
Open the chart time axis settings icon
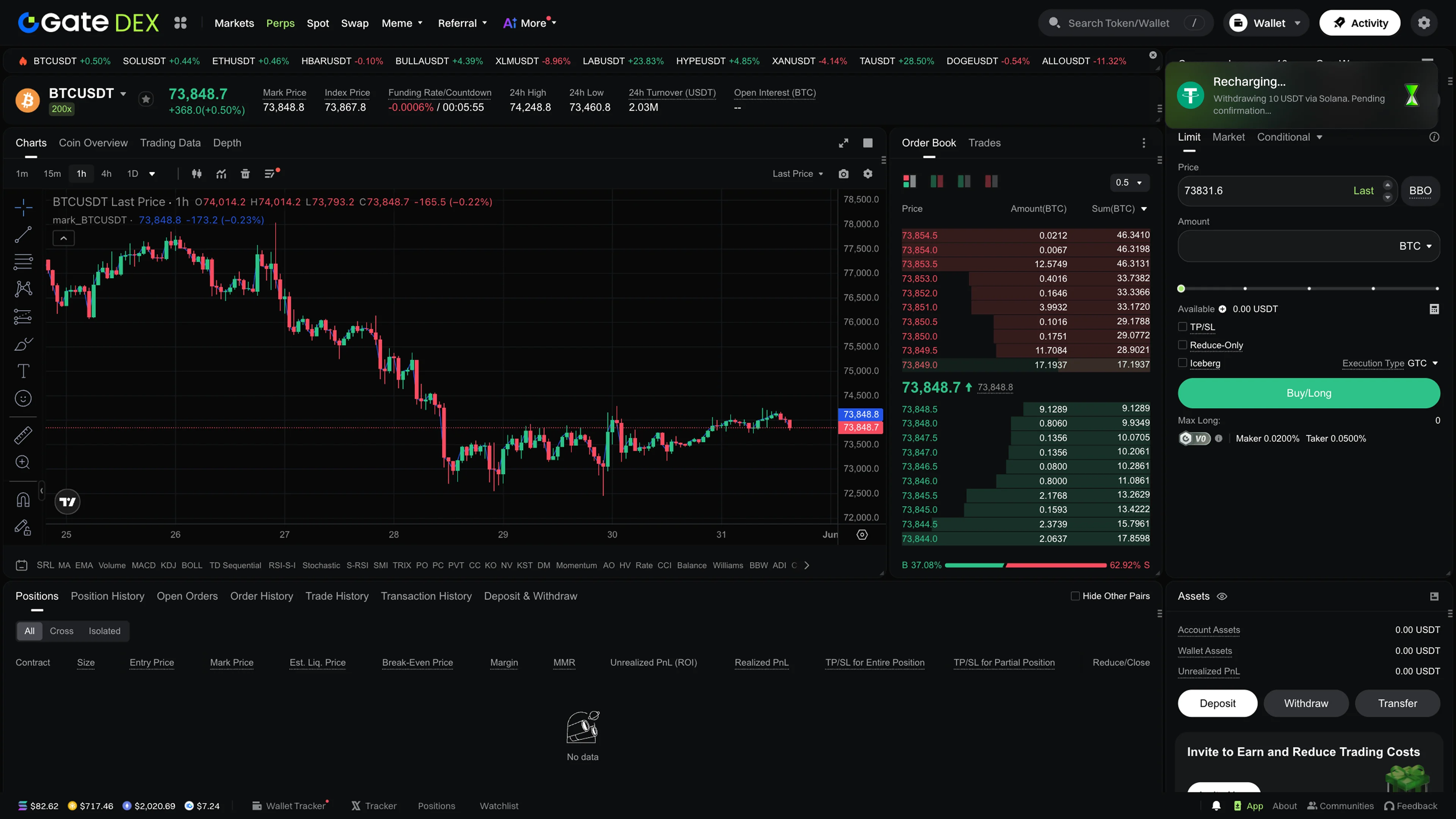pos(862,535)
